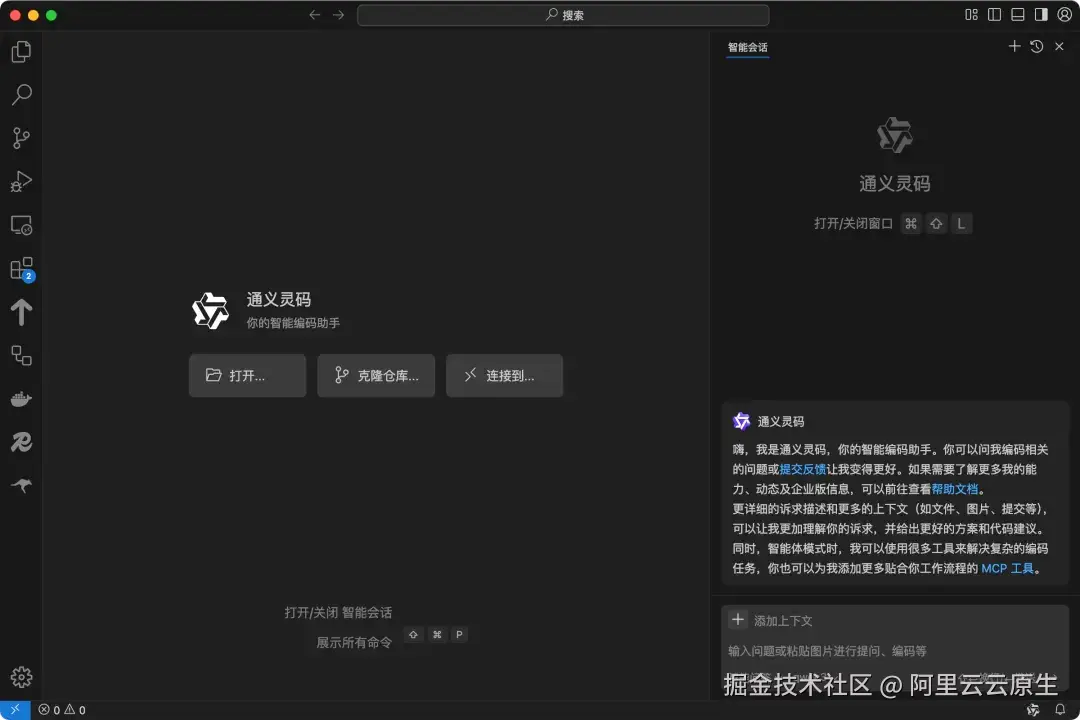The image size is (1080, 720).
Task: Open the Explorer view in the activity bar
Action: [22, 51]
